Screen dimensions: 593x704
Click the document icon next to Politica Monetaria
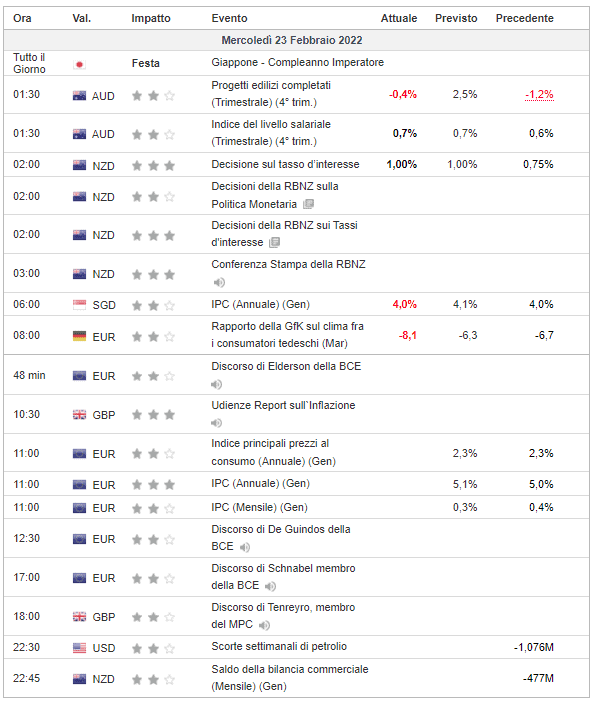308,204
